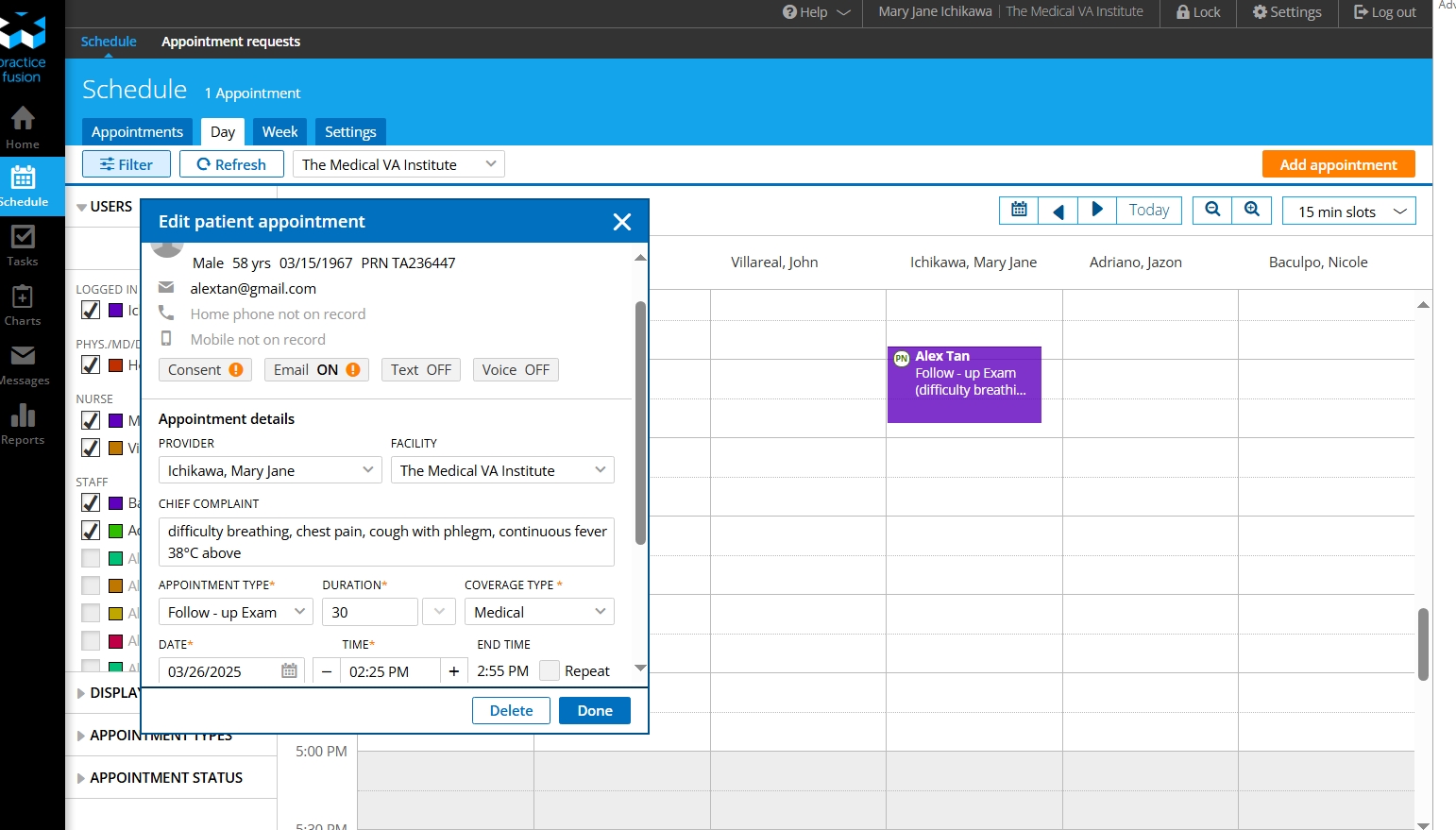Click the mobile phone icon

(166, 338)
